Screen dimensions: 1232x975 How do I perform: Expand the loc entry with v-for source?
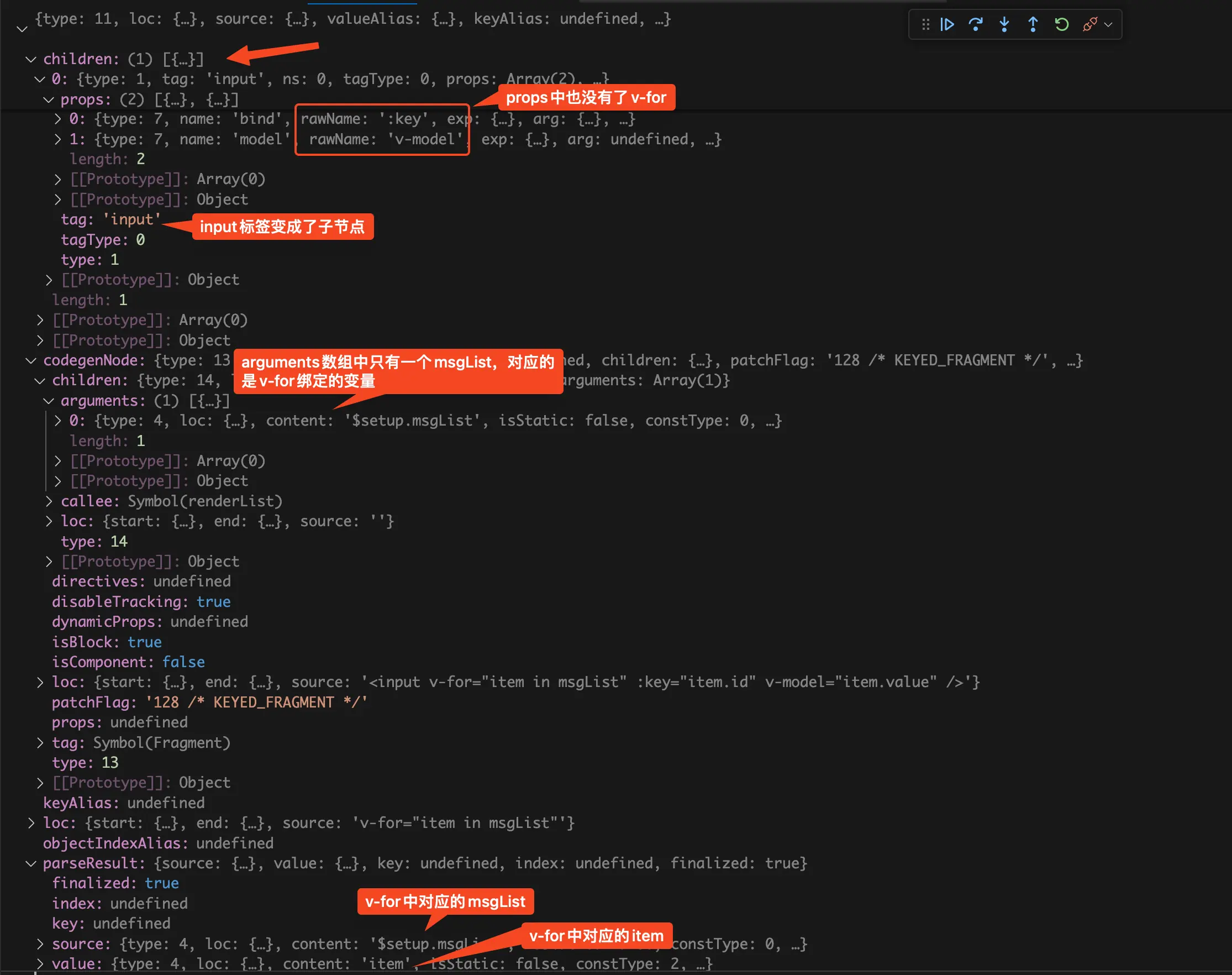coord(31,823)
